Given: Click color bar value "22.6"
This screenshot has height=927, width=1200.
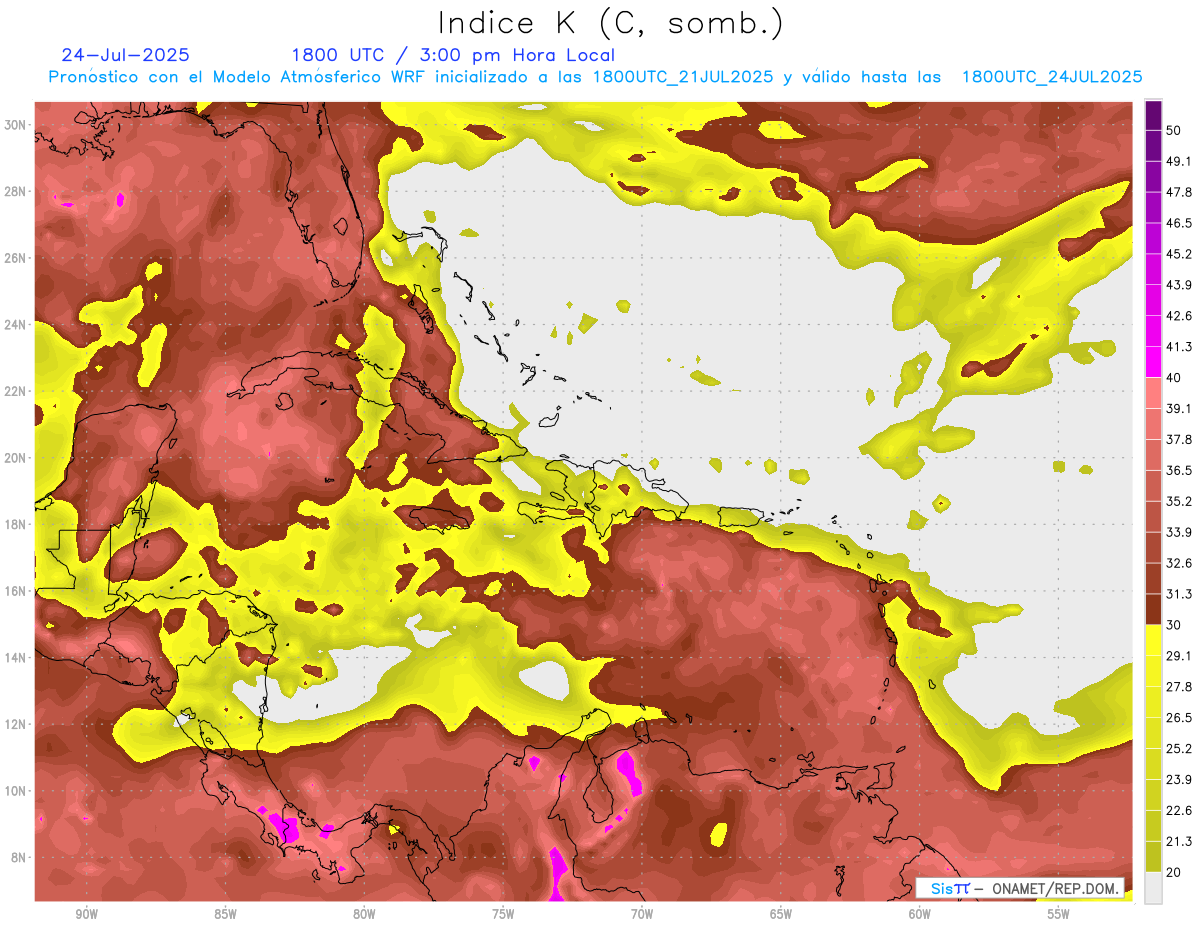Looking at the screenshot, I should pos(1178,810).
